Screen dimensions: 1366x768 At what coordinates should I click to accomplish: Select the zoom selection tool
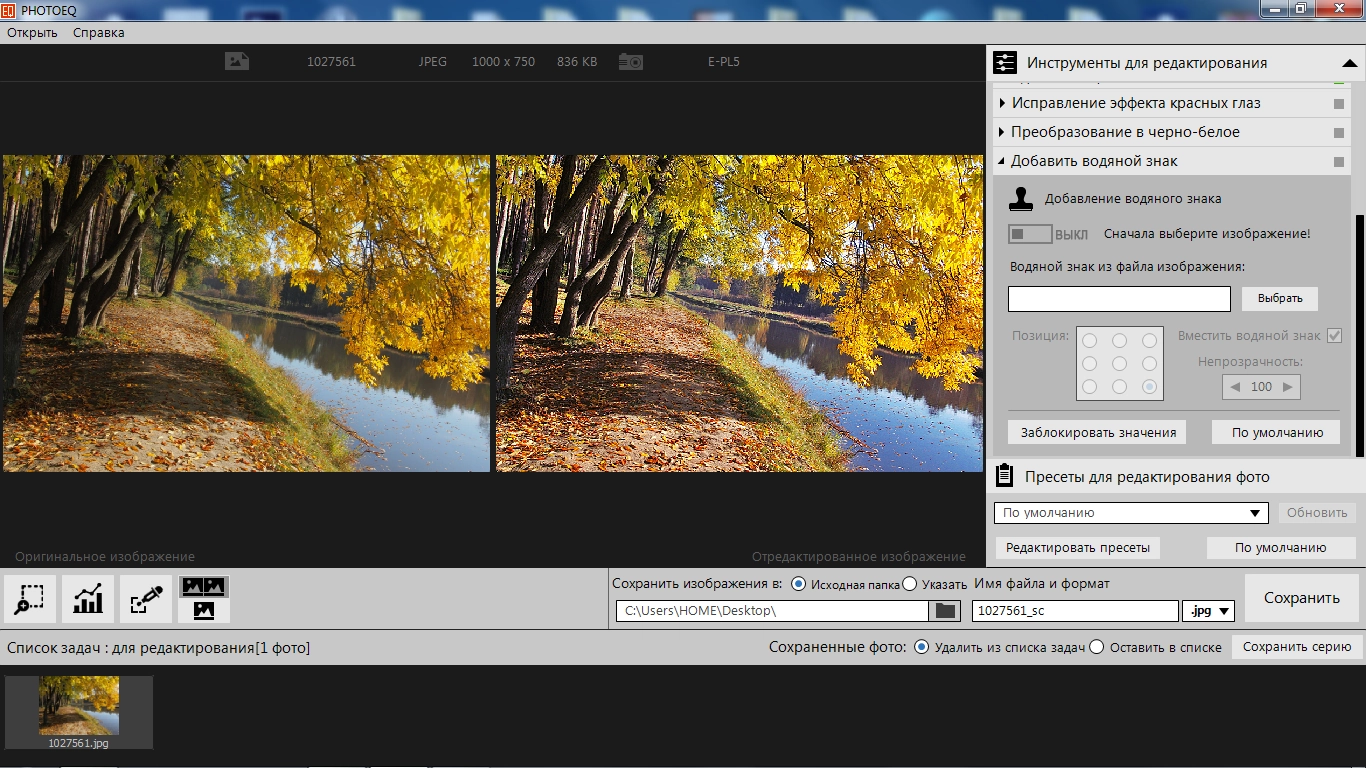click(30, 599)
